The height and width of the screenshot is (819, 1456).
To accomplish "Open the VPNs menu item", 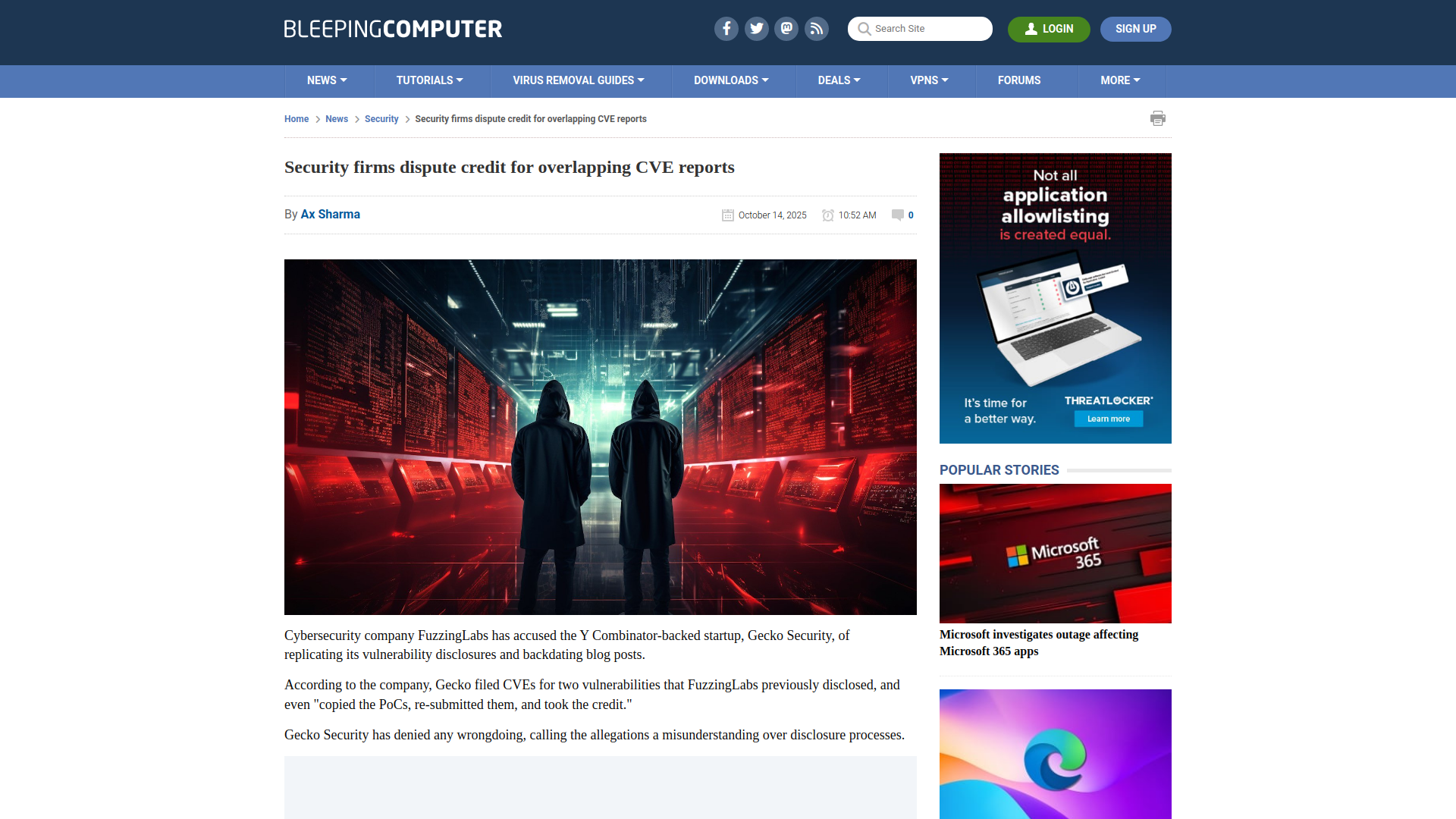I will 929,80.
